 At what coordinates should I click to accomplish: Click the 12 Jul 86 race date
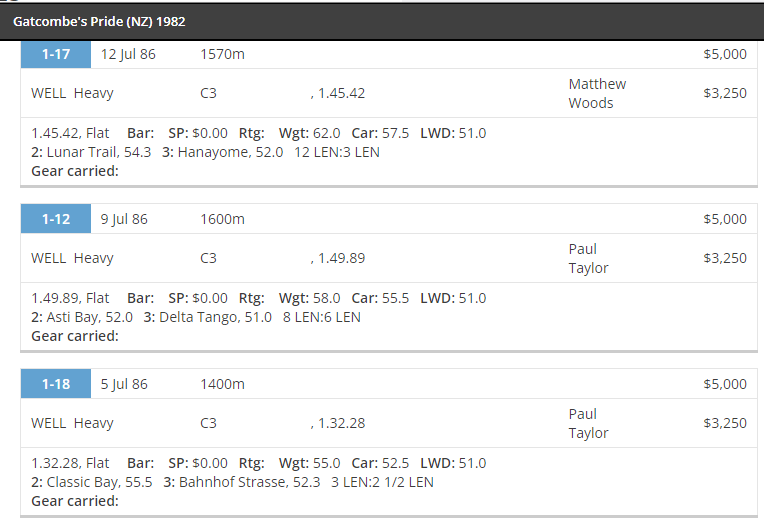[128, 54]
